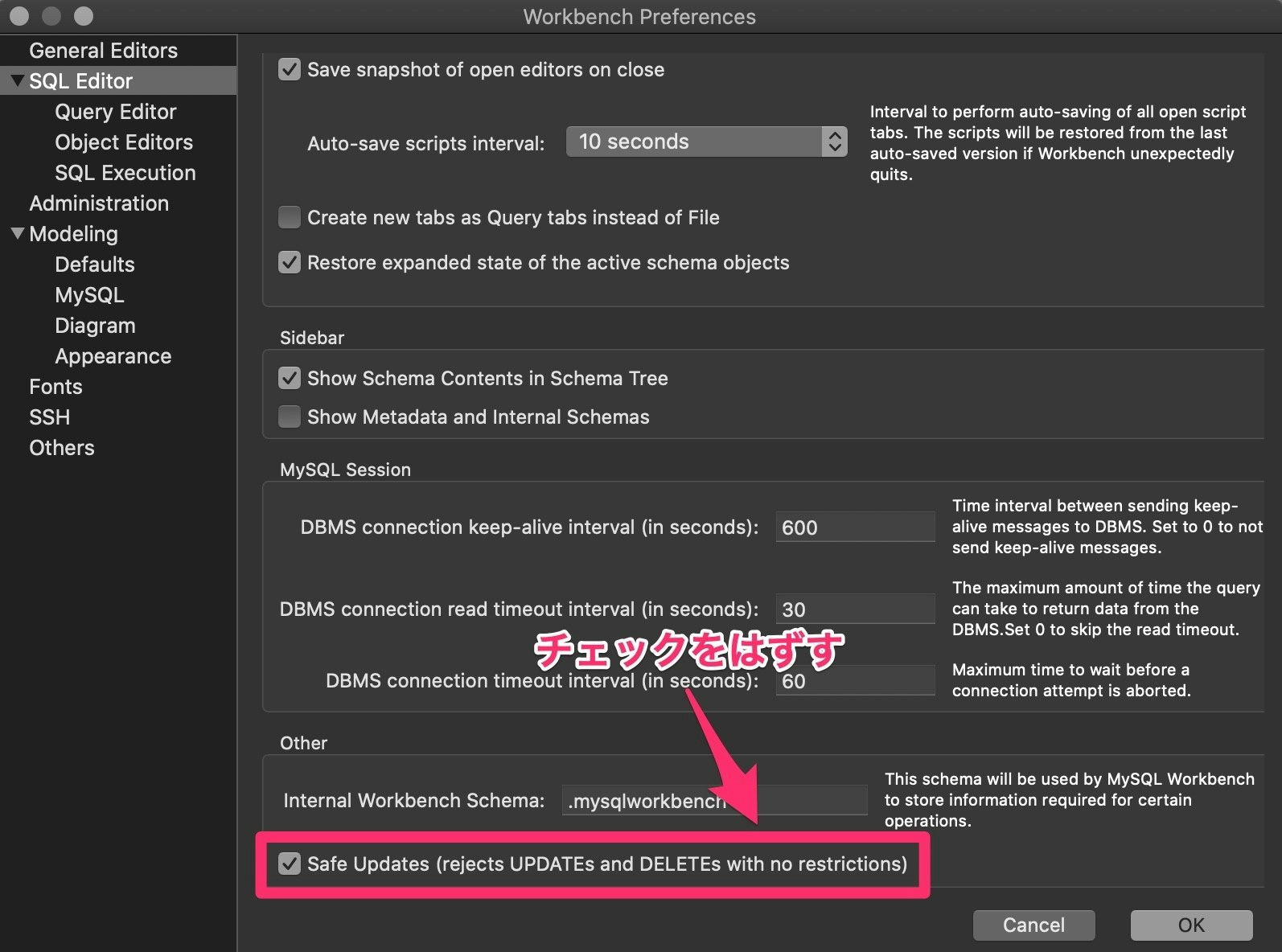
Task: Click the keep-alive interval field showing 600
Action: tap(855, 527)
